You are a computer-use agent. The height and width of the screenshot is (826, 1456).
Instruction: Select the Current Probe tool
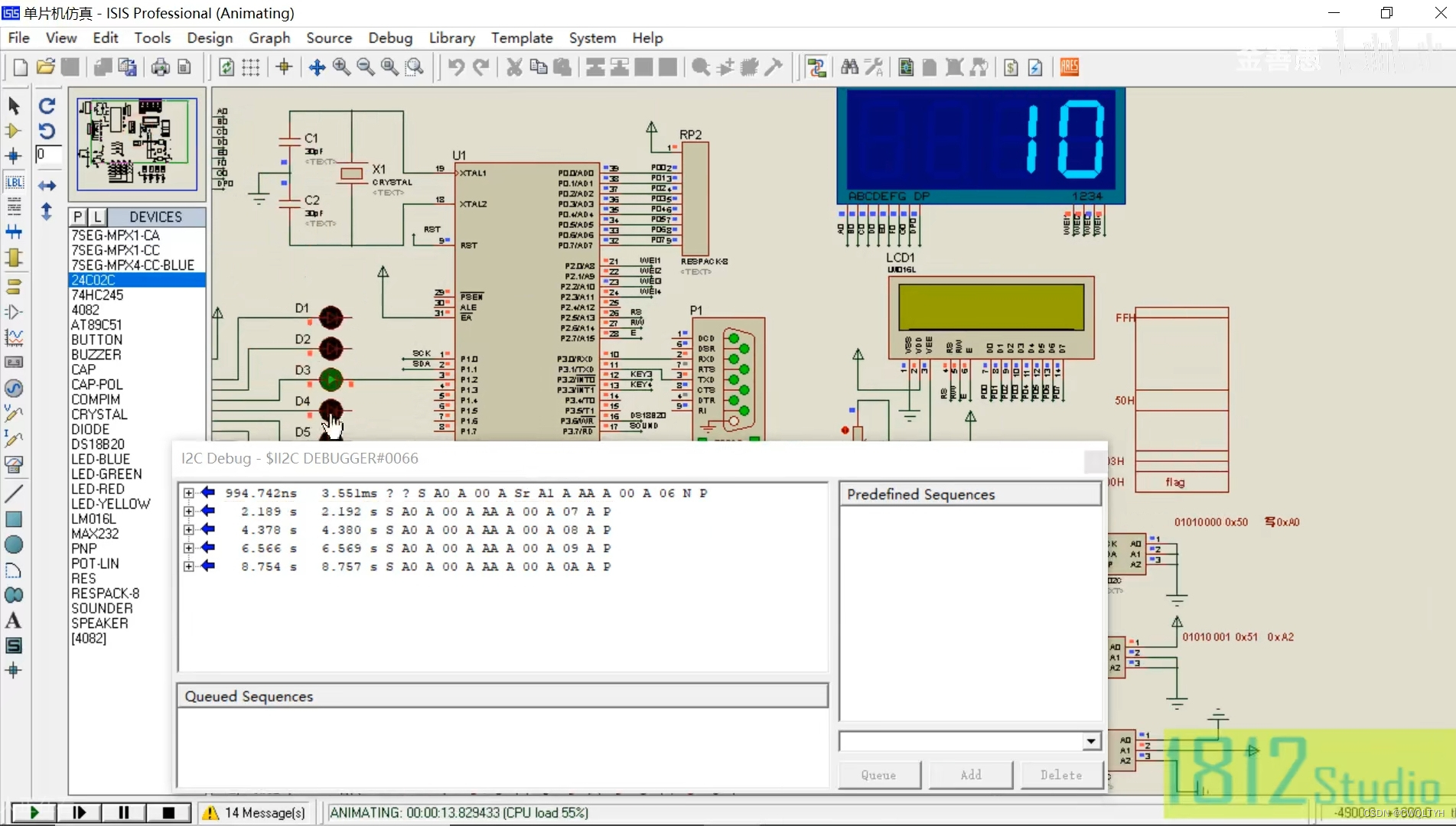click(x=14, y=439)
